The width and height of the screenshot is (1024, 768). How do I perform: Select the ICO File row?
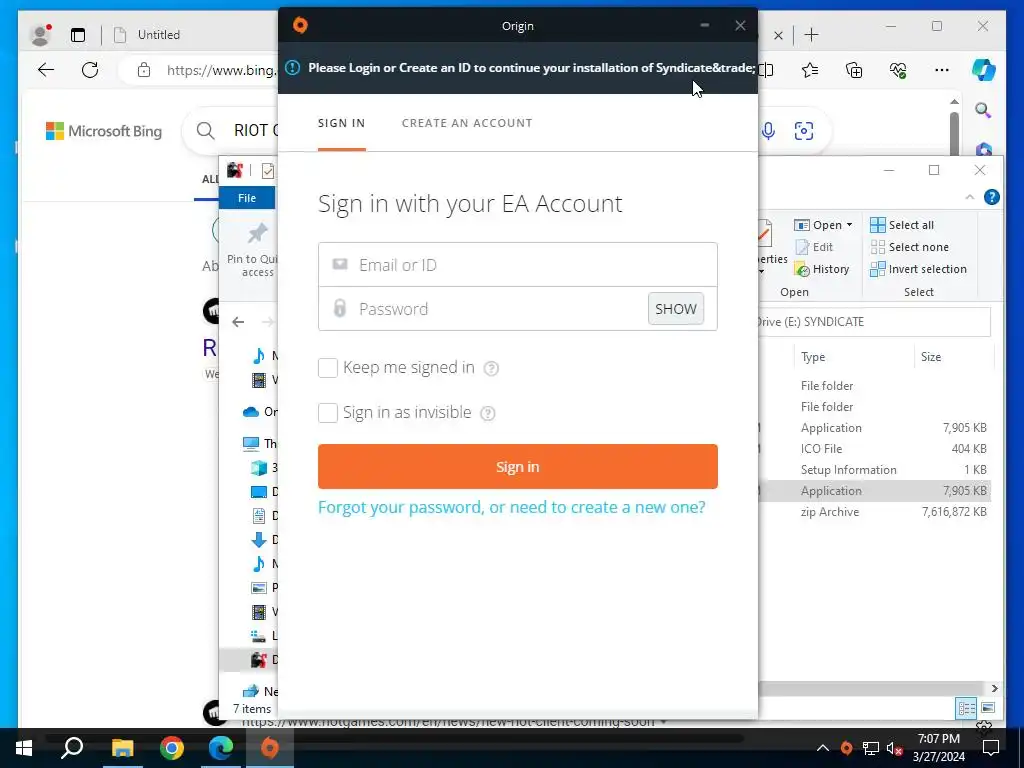(x=875, y=449)
